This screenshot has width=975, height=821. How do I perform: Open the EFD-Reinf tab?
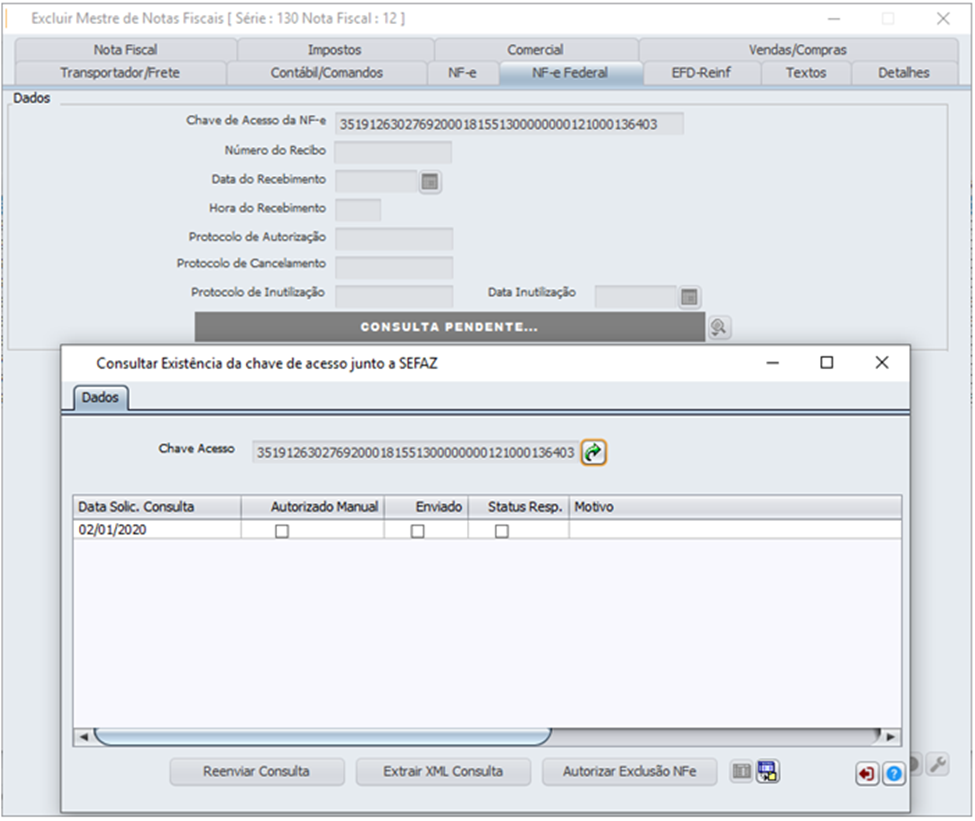click(x=701, y=73)
